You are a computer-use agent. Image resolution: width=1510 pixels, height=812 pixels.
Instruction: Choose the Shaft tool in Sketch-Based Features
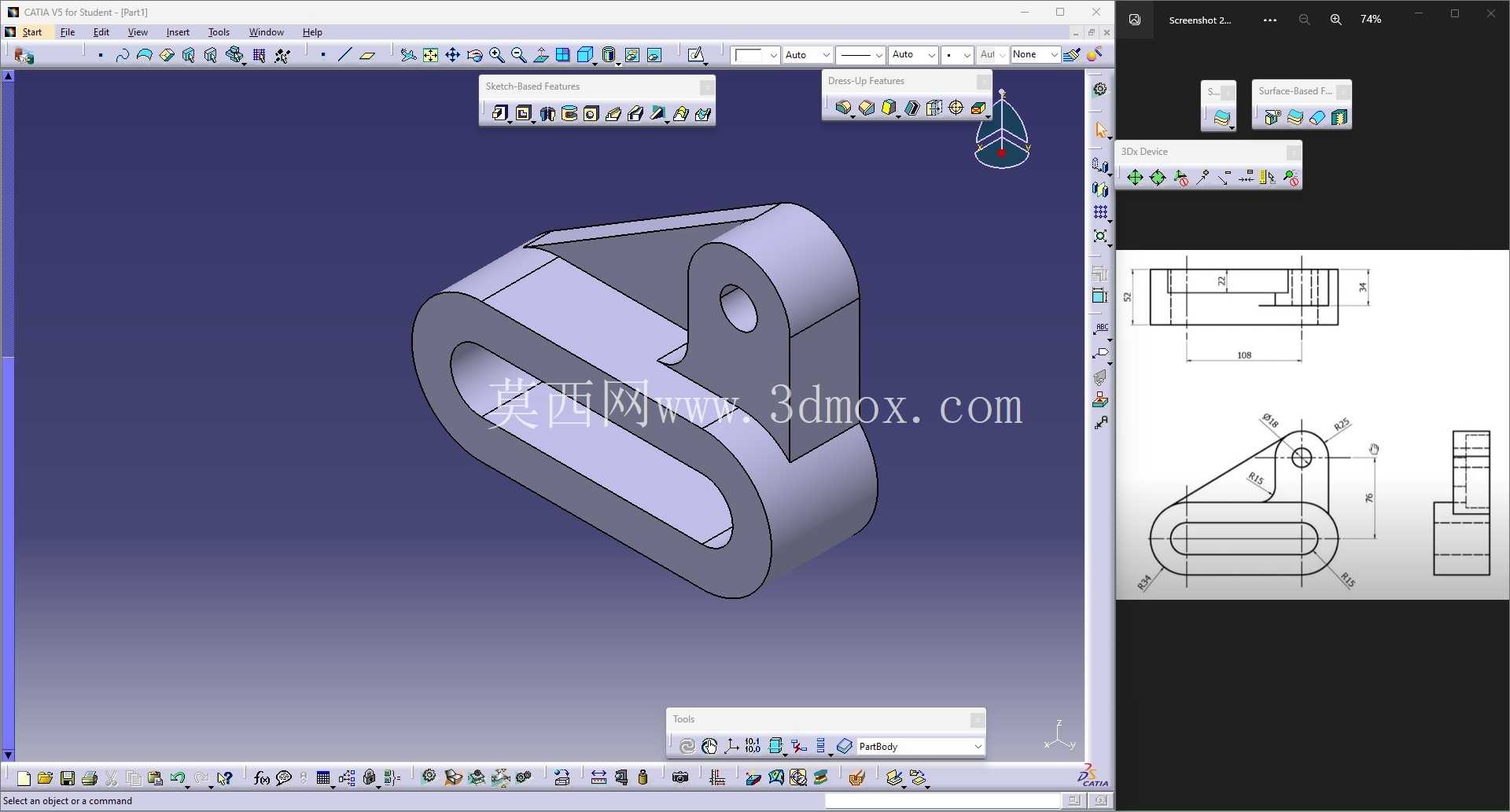coord(547,114)
